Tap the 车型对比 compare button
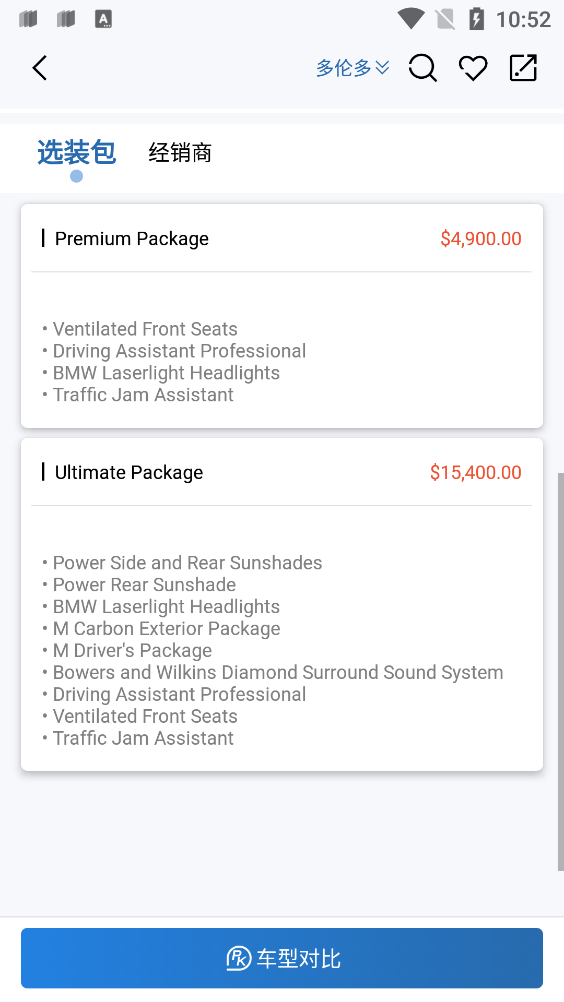 (282, 958)
